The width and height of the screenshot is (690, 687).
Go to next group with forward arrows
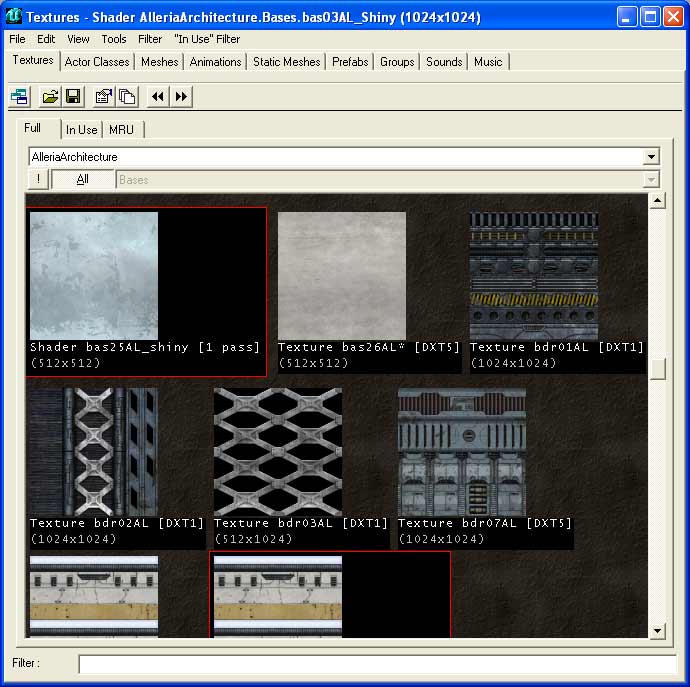(181, 96)
